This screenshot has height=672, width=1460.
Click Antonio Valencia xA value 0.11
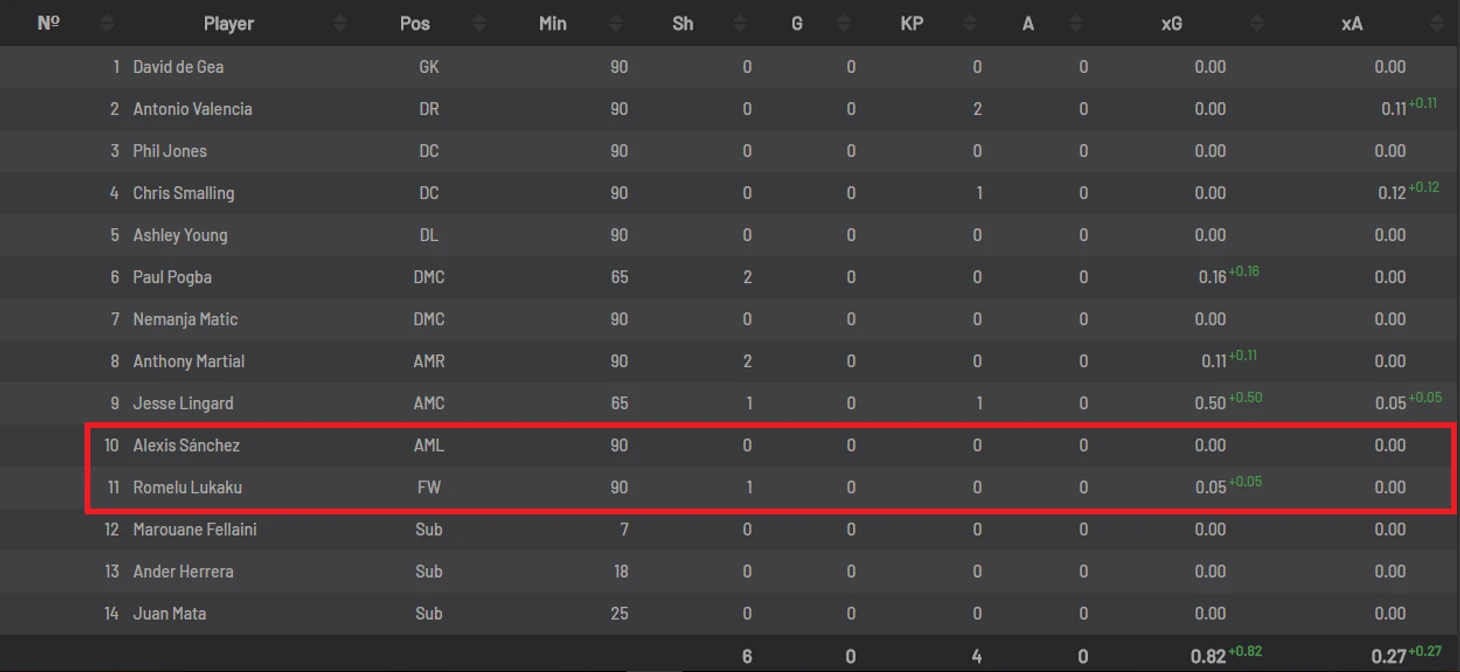click(x=1393, y=109)
